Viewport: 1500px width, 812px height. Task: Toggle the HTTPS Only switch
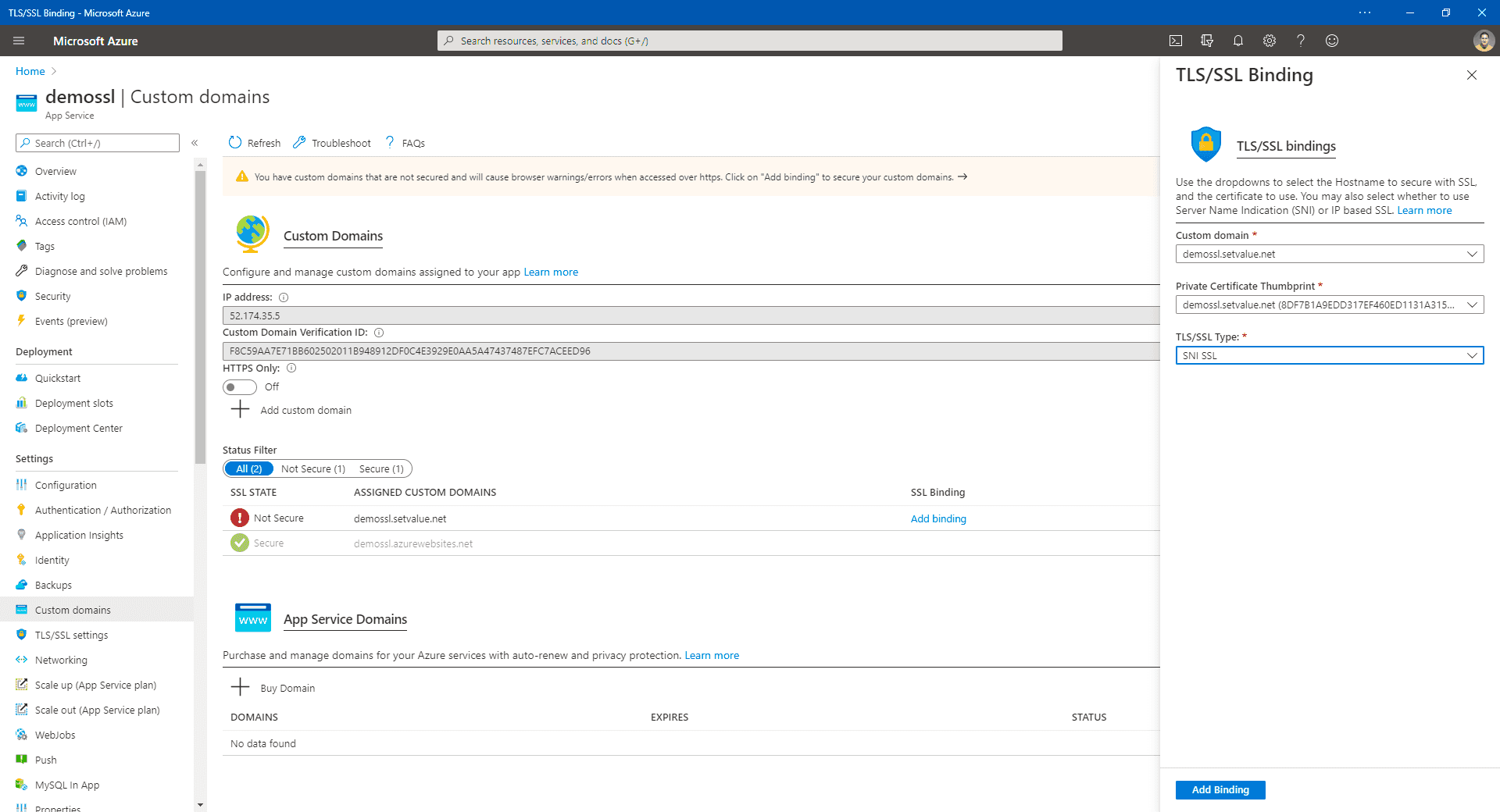pyautogui.click(x=239, y=387)
